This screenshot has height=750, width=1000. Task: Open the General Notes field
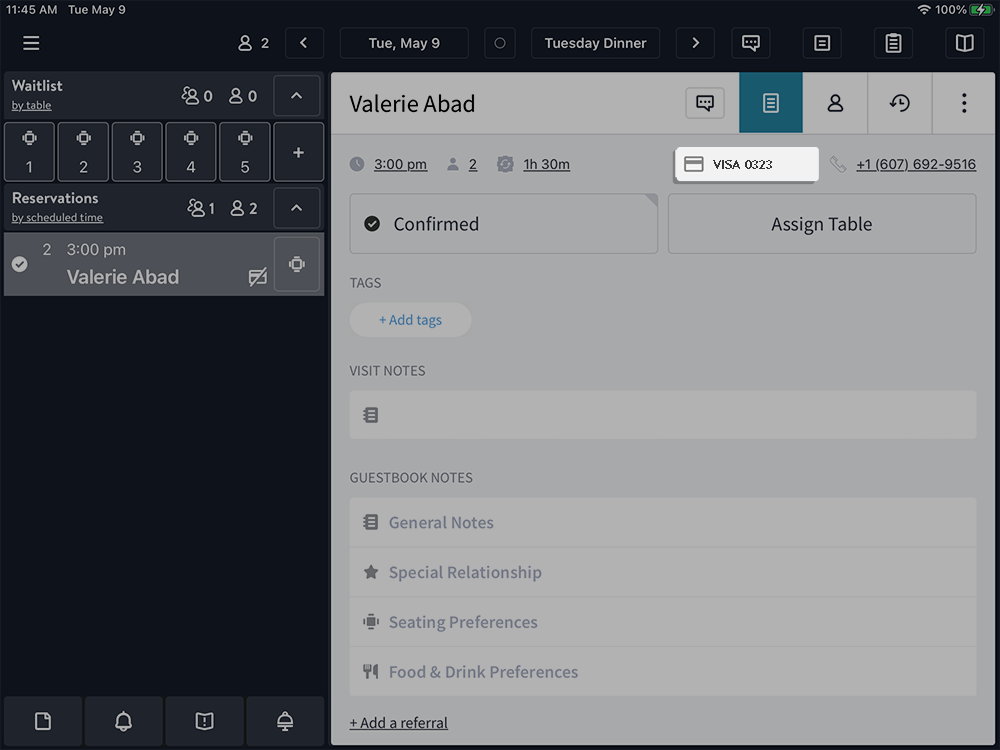[x=663, y=522]
